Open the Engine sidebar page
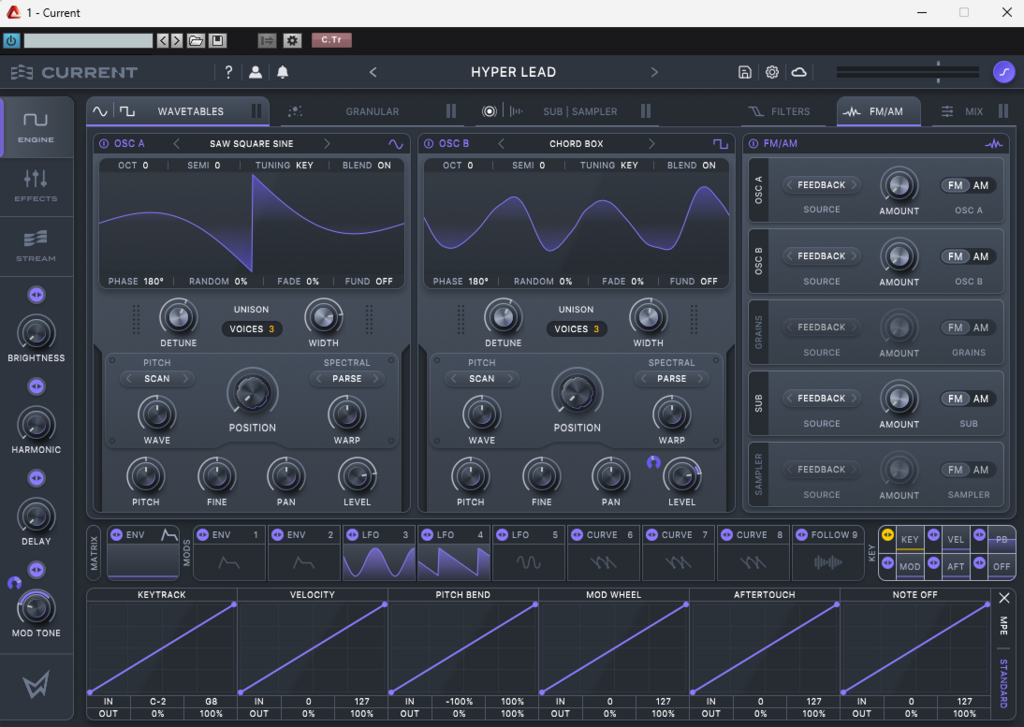Screen dimensions: 1024x727 coord(36,127)
